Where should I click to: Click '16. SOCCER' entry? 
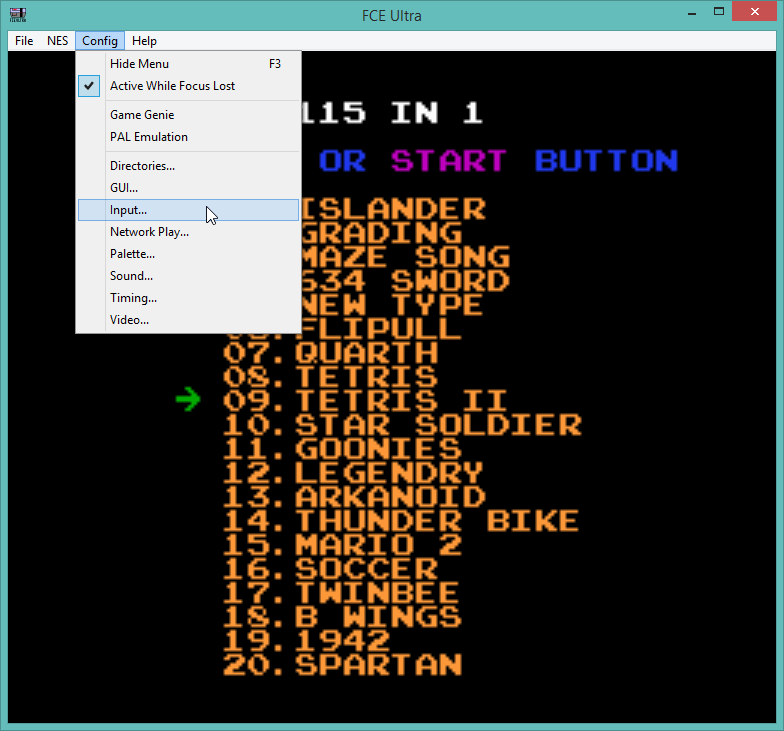coord(330,568)
